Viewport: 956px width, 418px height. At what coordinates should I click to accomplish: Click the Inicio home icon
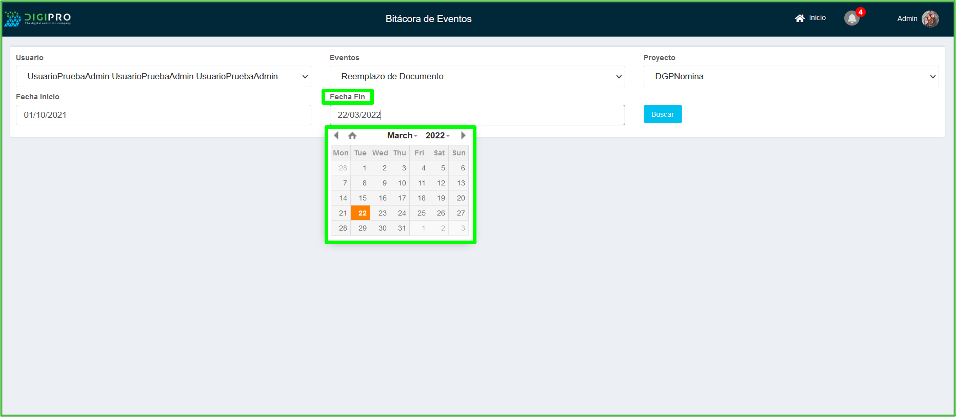point(800,18)
